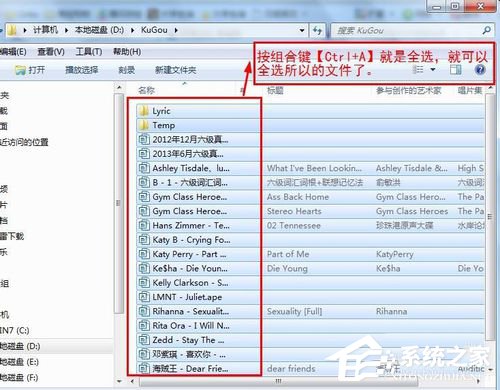The height and width of the screenshot is (390, 500).
Task: Click the 参与创作的艺术家 column header
Action: (408, 90)
